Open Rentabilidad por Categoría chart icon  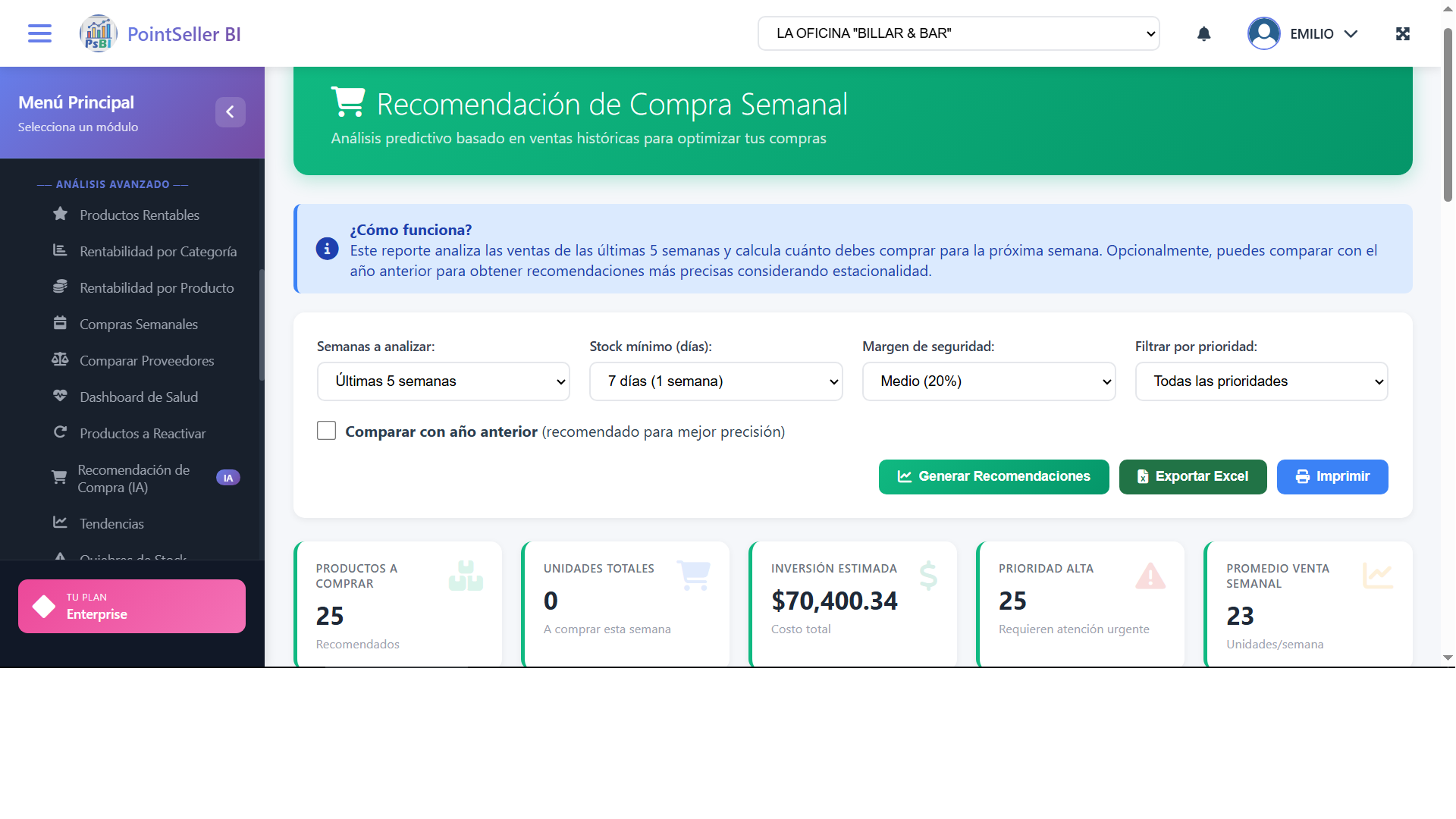tap(61, 251)
